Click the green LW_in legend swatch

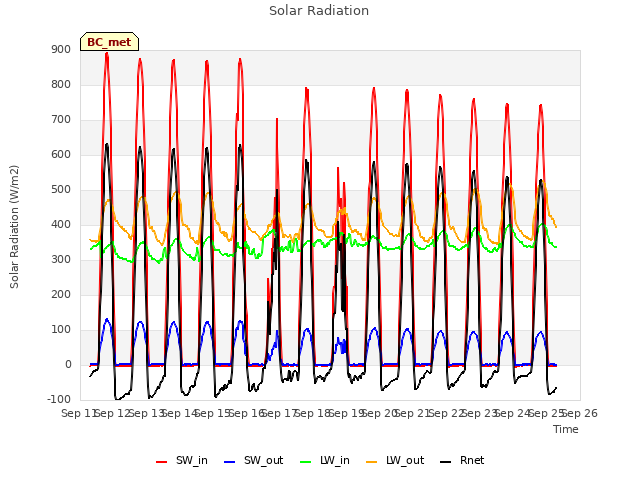point(306,462)
